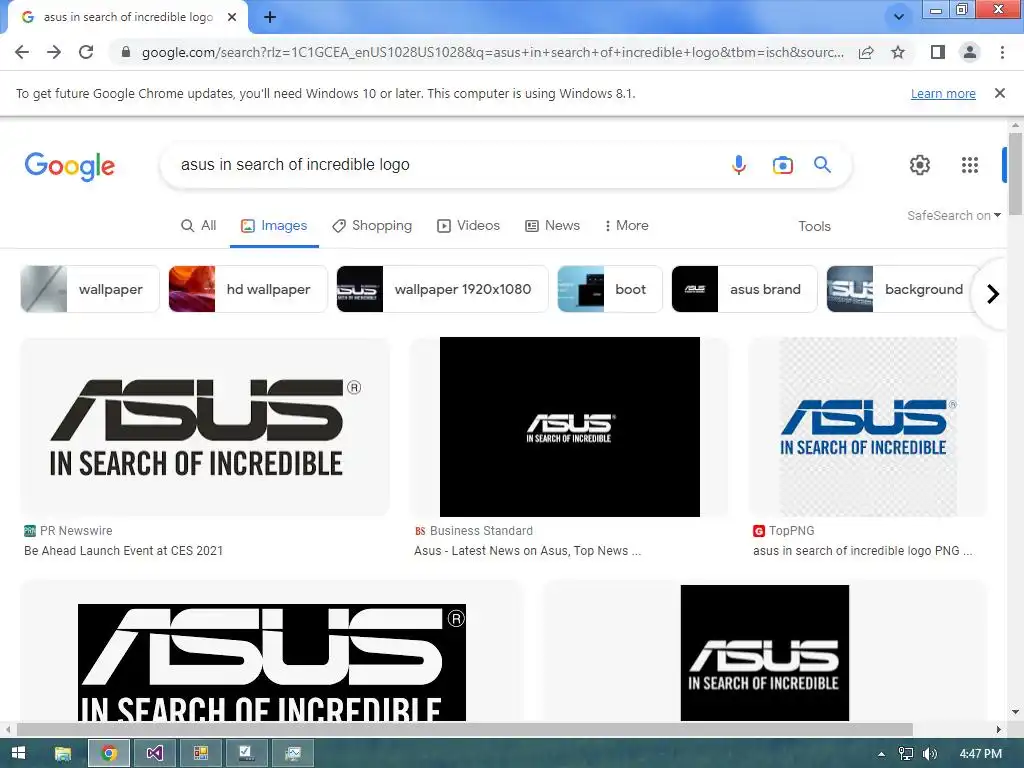Screen dimensions: 1024x768
Task: Share this page via share icon
Action: tap(866, 52)
